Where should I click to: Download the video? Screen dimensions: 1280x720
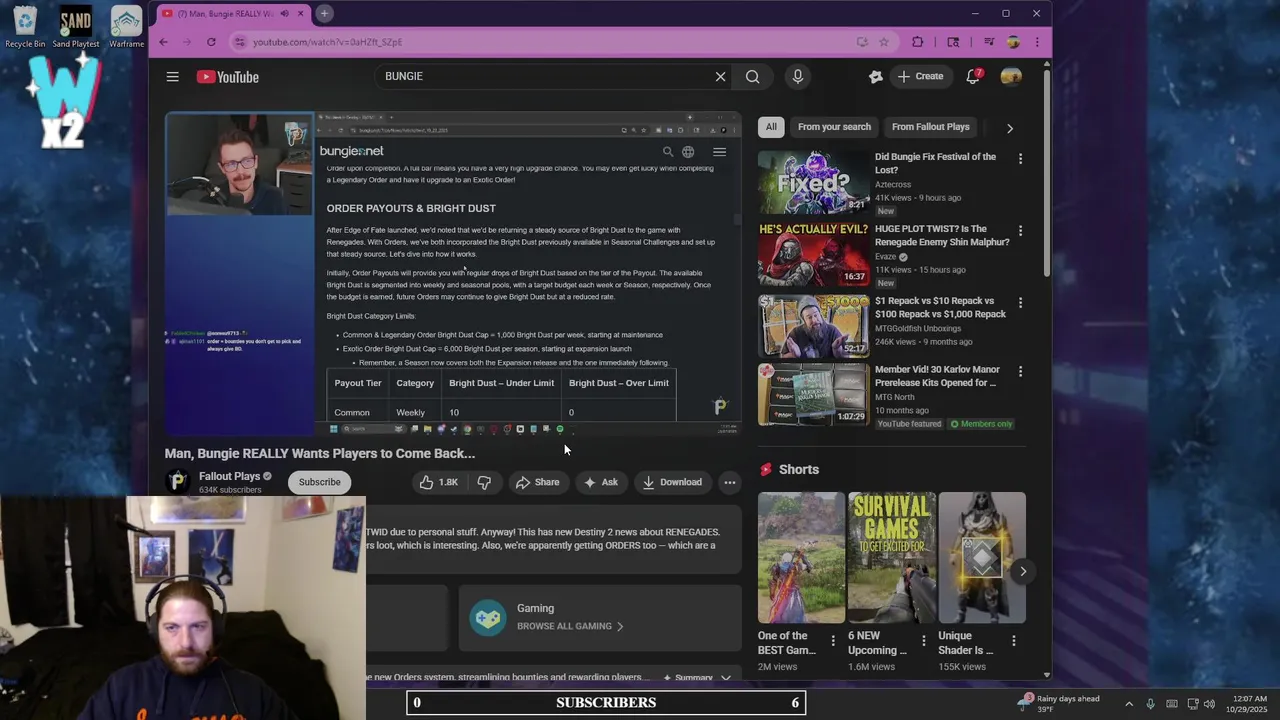(672, 482)
